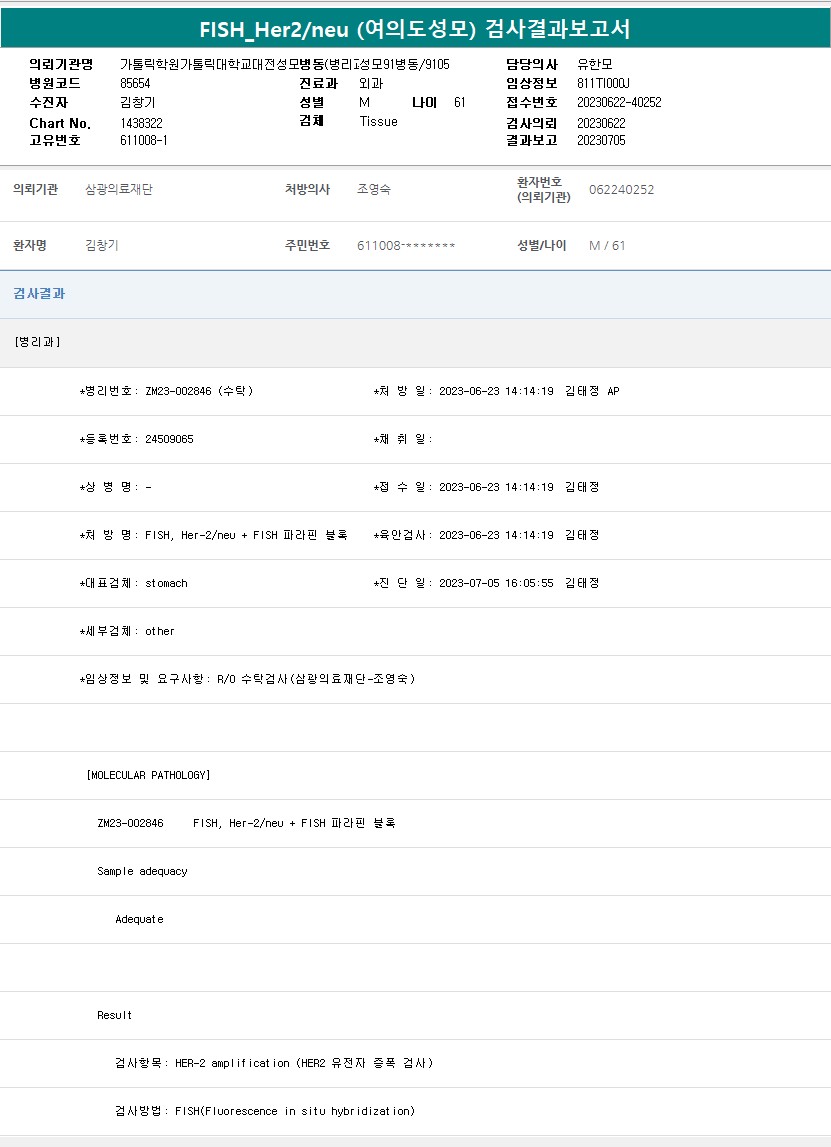The width and height of the screenshot is (831, 1147).
Task: Click the report title 검사결과보고서 banner
Action: pyautogui.click(x=415, y=28)
